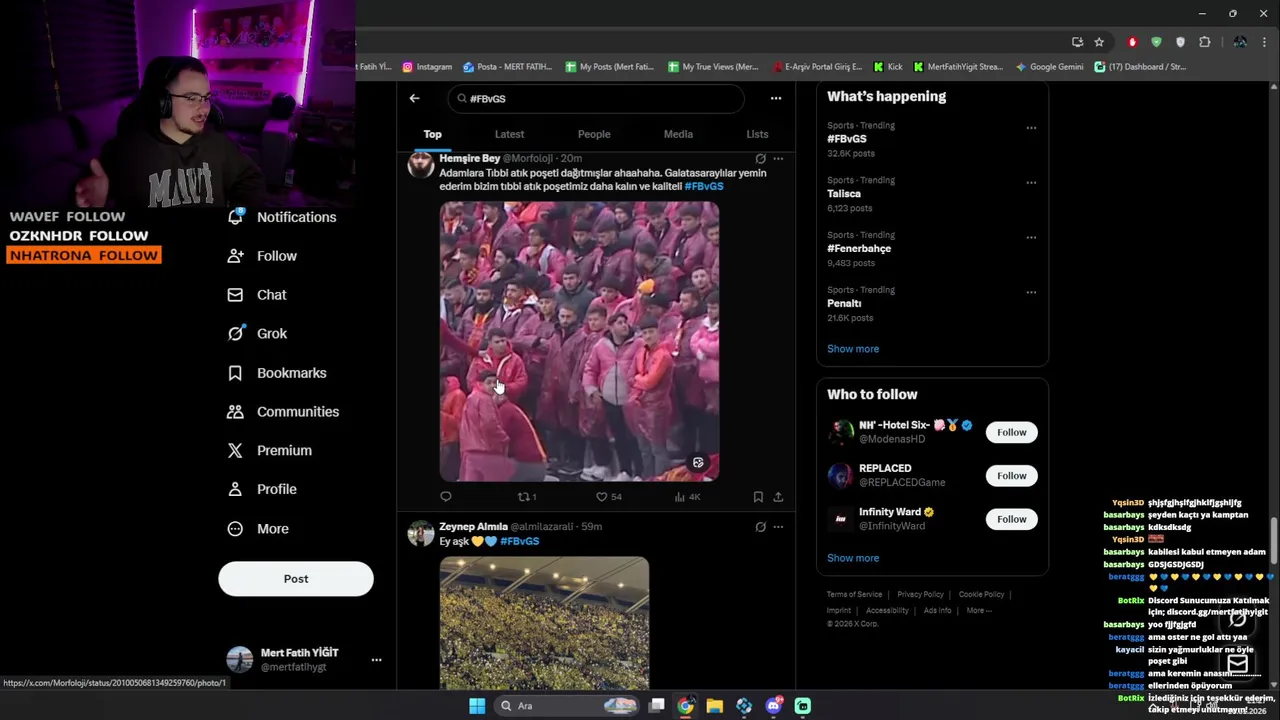Click Grok icon on Hemşire Bey post

(x=760, y=159)
